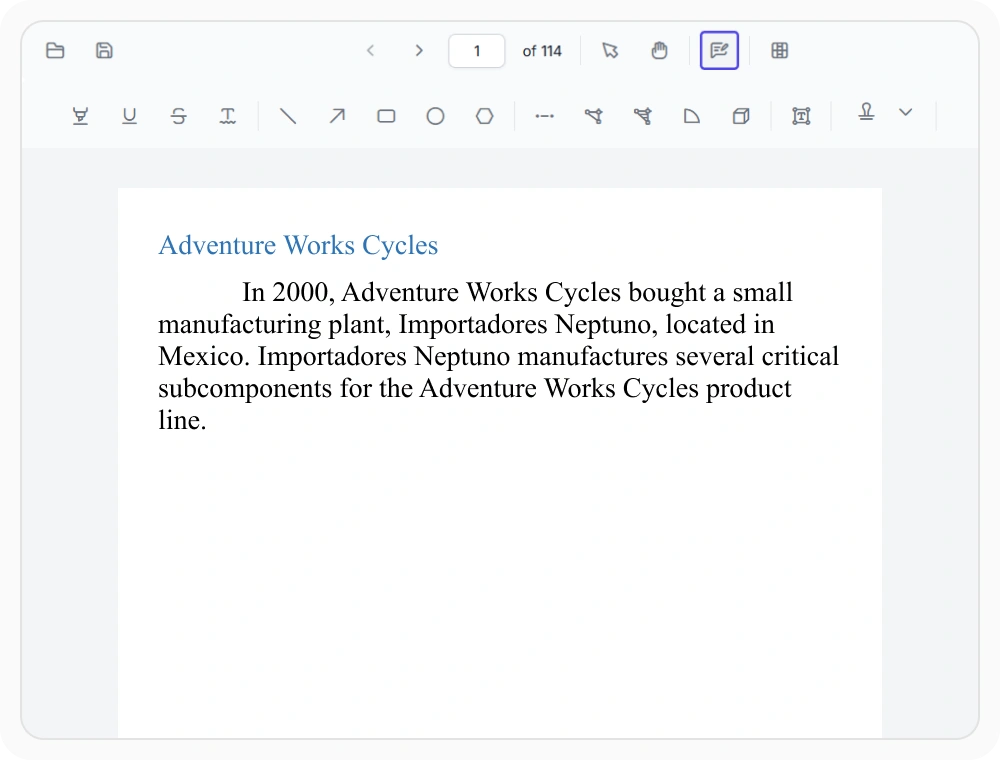The image size is (1000, 760).
Task: Go to next page arrow
Action: pos(419,50)
